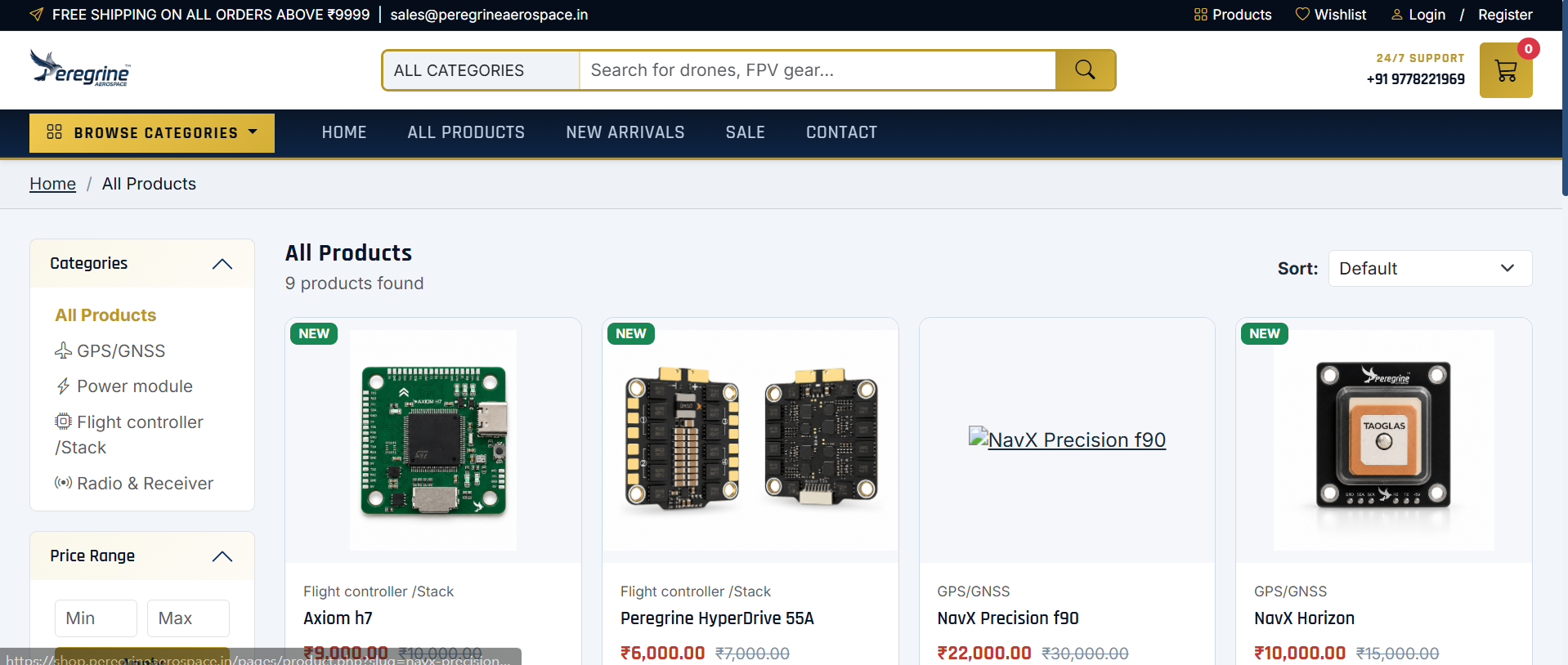Click the cart item count badge
The height and width of the screenshot is (665, 1568).
tap(1528, 49)
